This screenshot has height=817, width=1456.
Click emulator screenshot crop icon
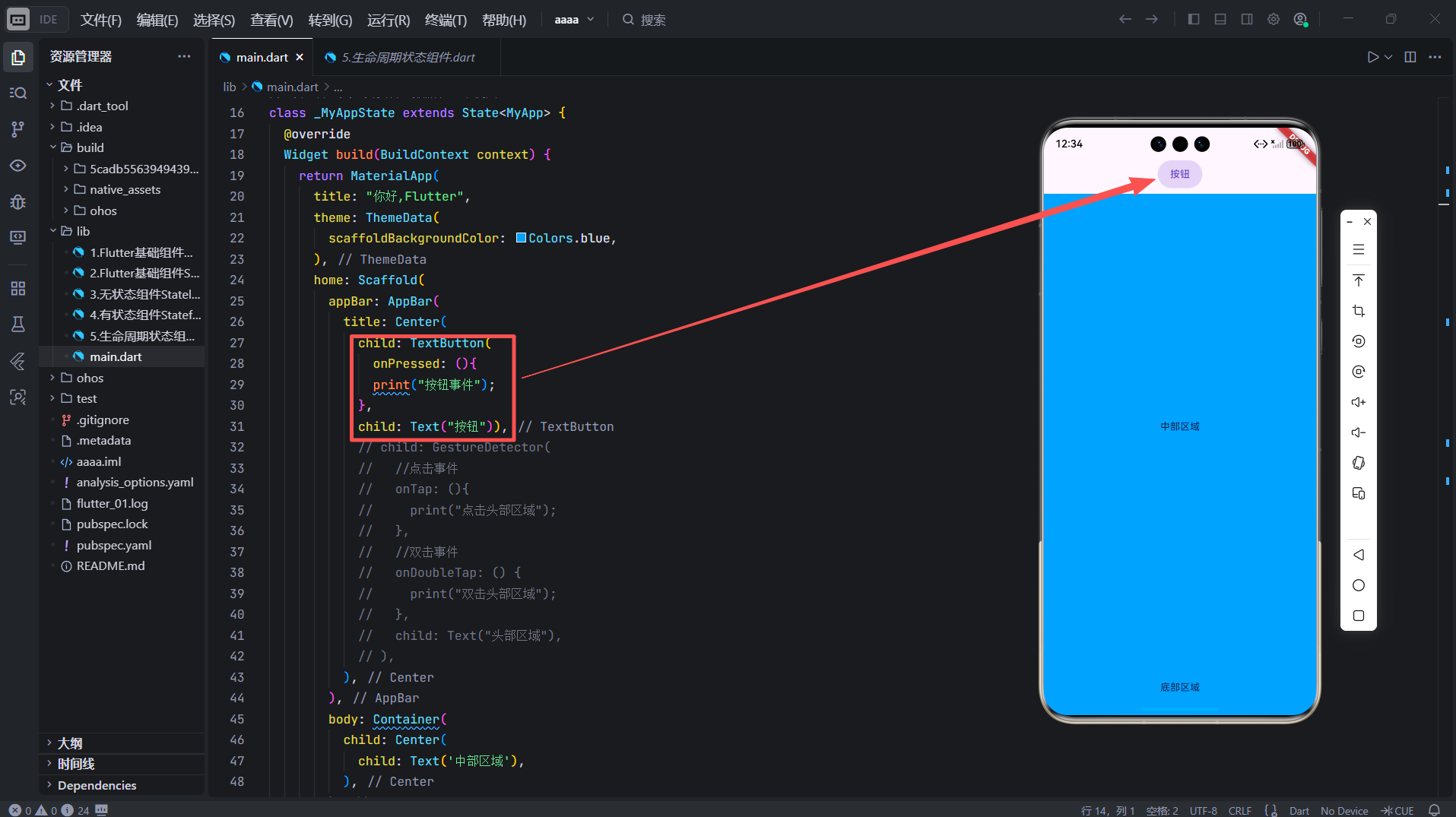tap(1359, 311)
